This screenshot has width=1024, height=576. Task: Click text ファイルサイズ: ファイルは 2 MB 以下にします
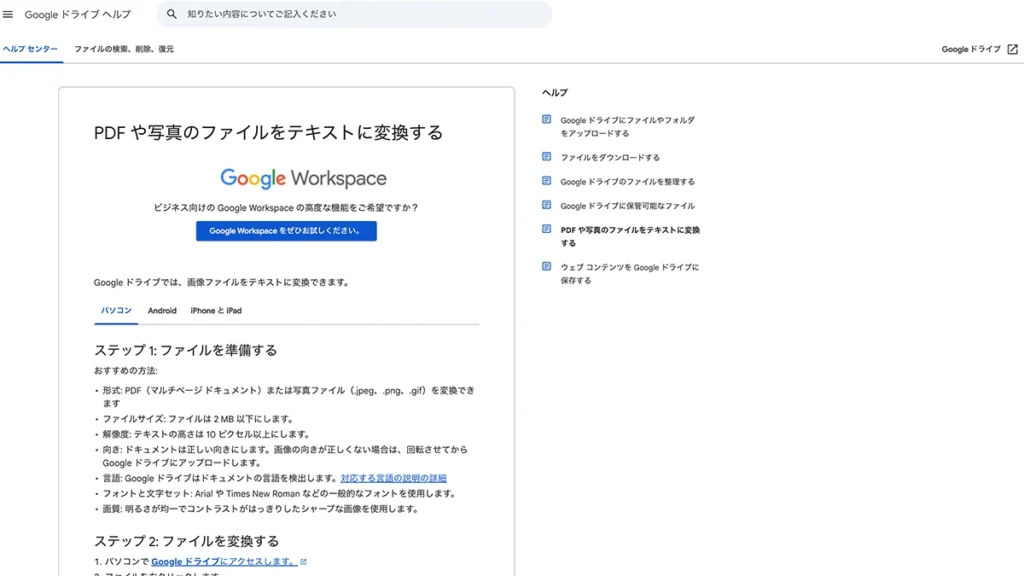(198, 419)
